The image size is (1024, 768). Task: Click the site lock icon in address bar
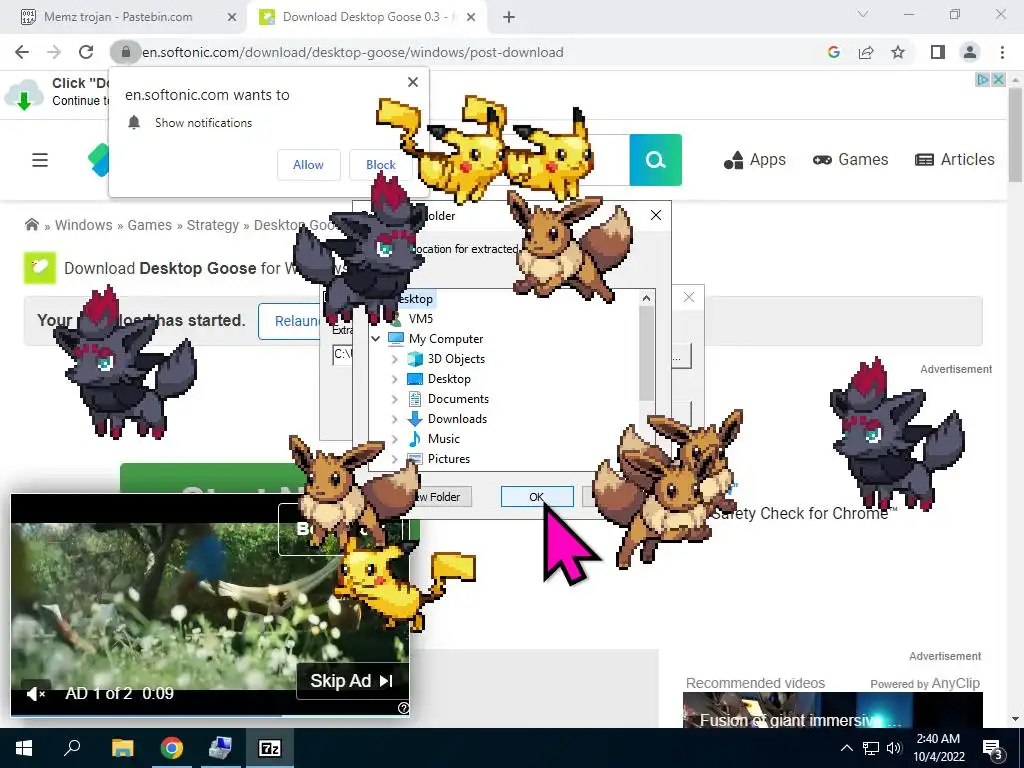point(125,52)
